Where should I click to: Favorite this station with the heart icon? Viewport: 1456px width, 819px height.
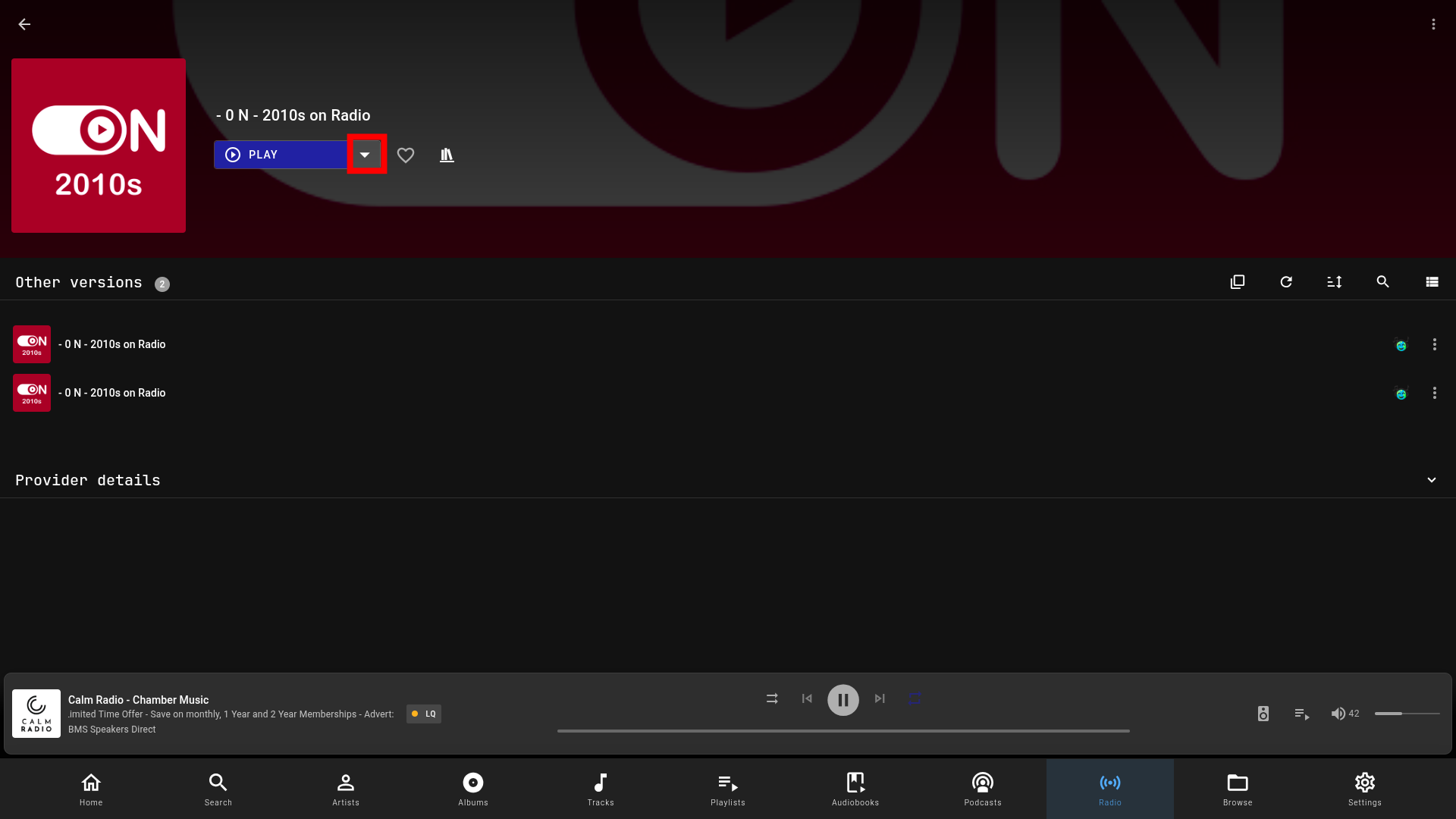[x=406, y=155]
